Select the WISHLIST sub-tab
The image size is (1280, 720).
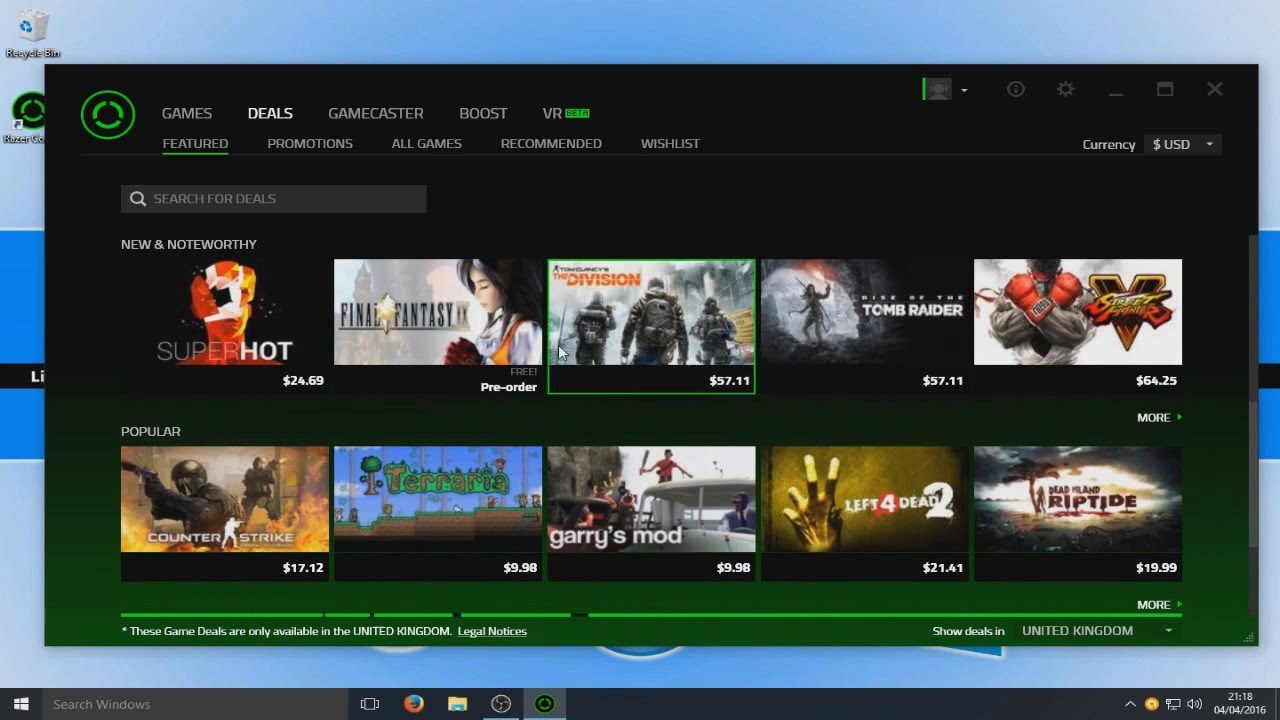670,143
